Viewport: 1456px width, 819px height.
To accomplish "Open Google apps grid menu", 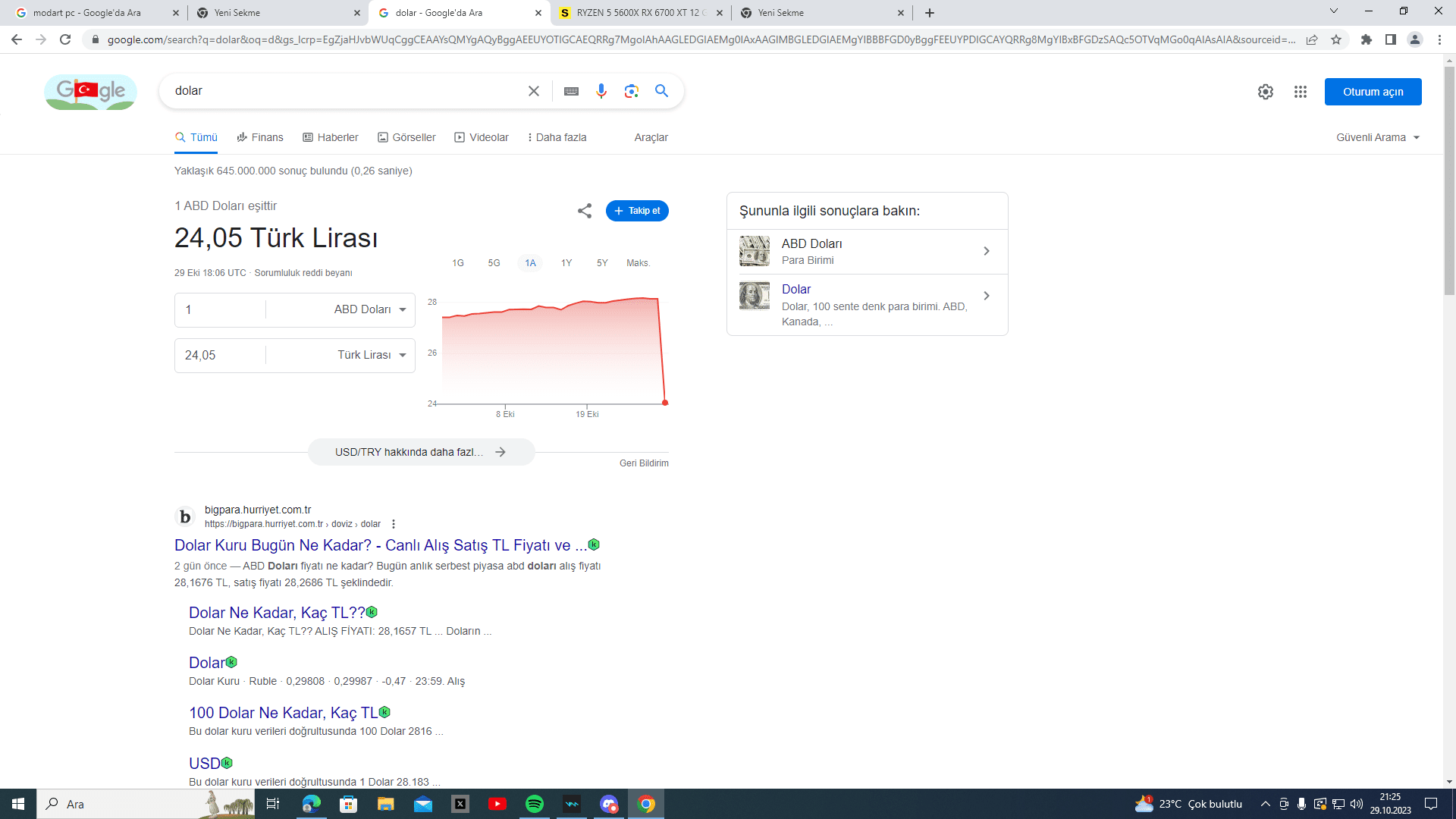I will [x=1301, y=92].
